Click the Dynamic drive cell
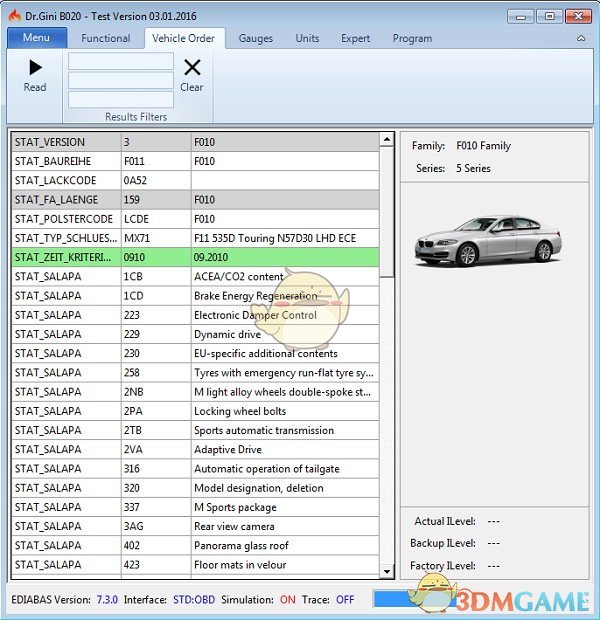The width and height of the screenshot is (600, 620). (x=285, y=334)
